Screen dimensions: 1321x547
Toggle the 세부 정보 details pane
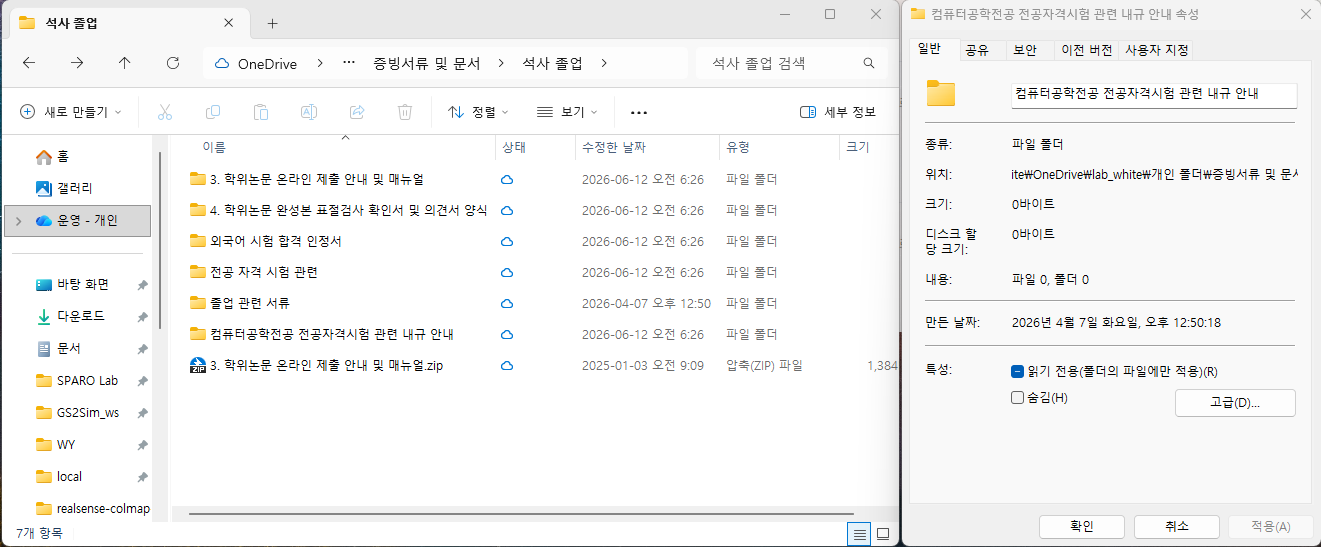tap(838, 112)
